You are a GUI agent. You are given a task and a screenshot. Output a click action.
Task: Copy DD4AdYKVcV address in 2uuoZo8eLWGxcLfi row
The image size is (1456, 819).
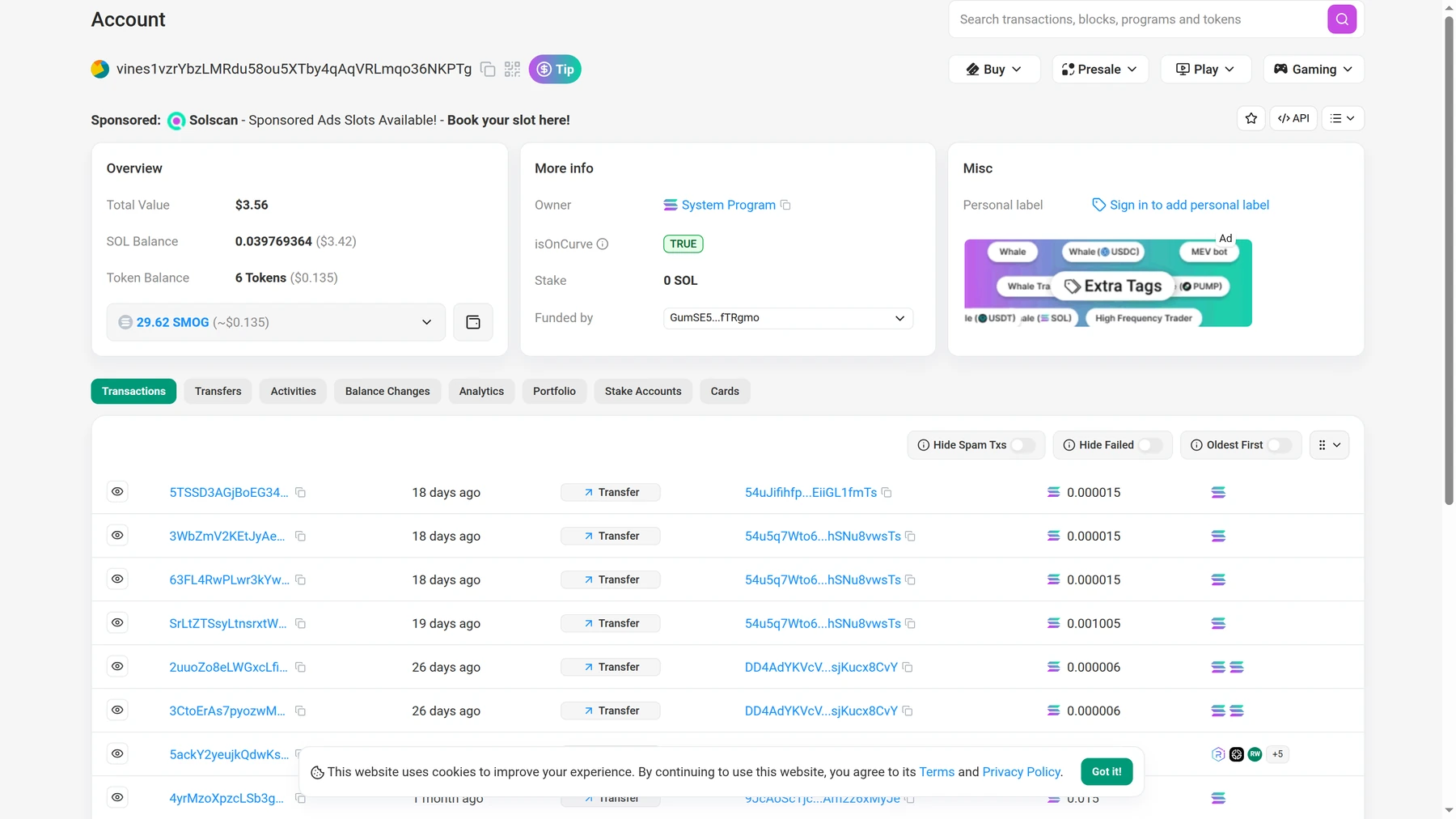coord(908,668)
